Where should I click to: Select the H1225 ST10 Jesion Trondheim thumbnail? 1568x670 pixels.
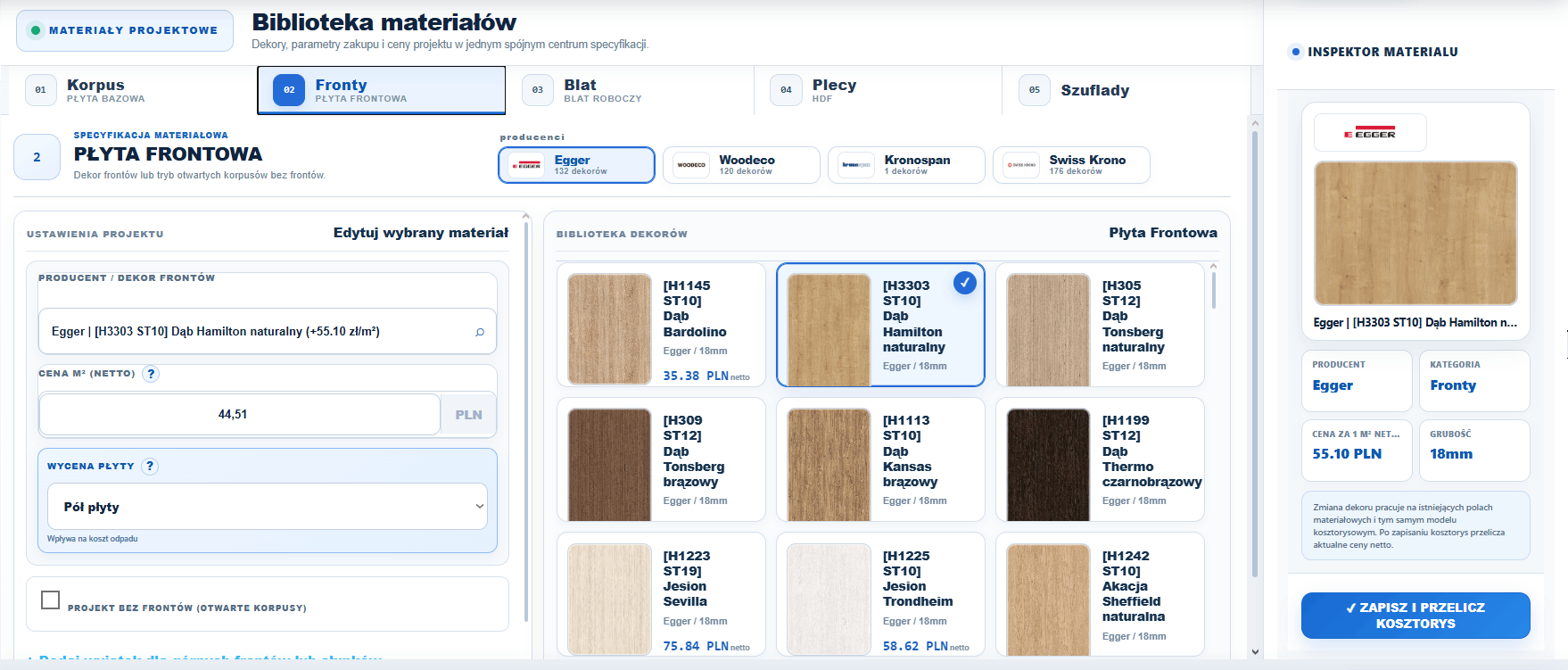point(829,600)
